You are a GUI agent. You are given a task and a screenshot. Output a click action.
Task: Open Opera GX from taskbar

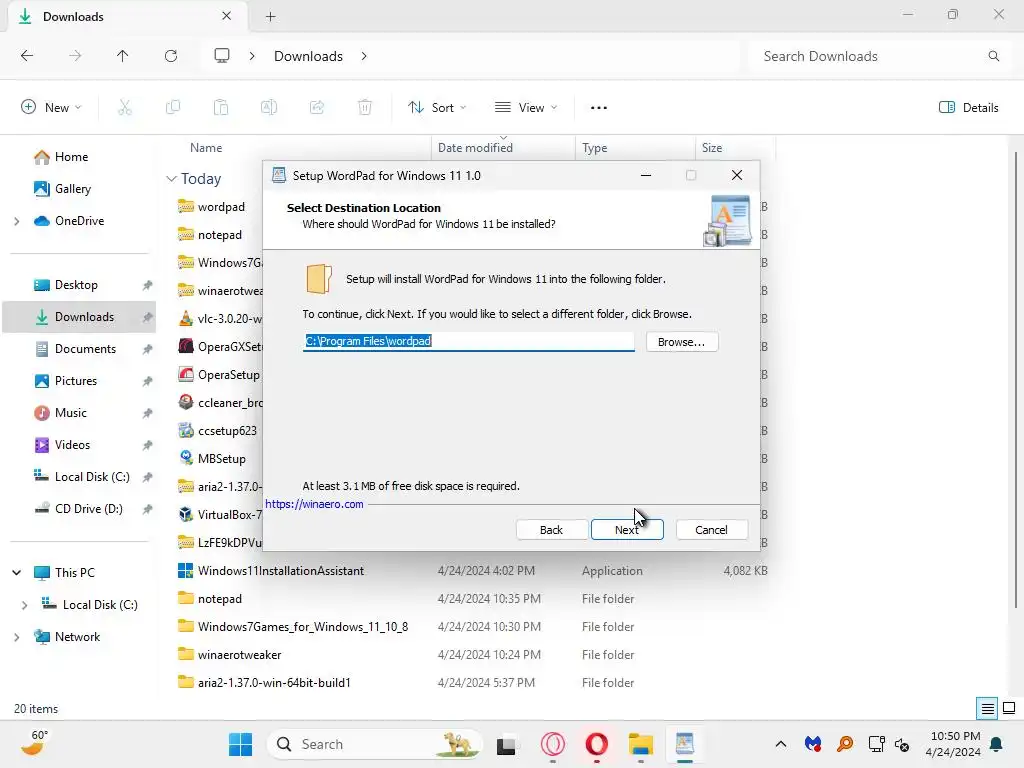pos(552,744)
